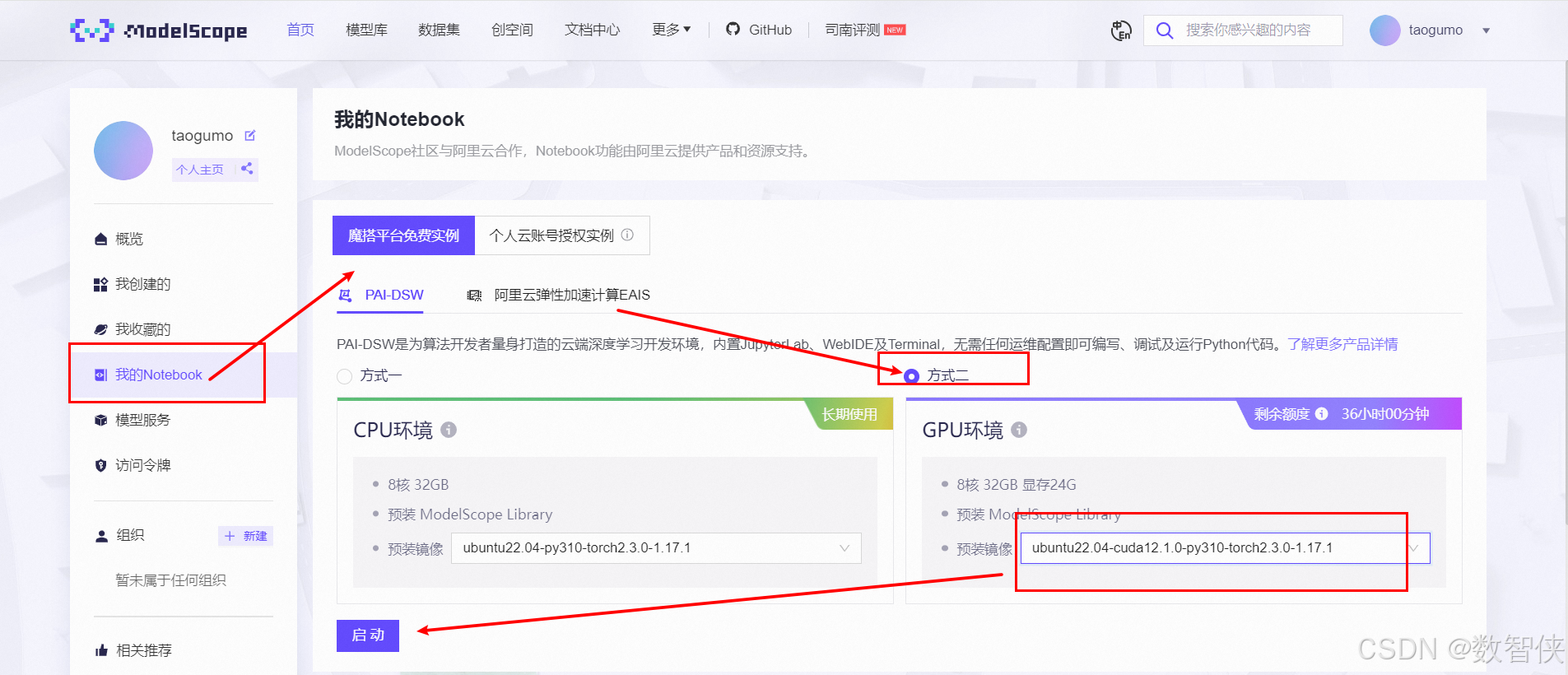
Task: Click the 概览 home icon
Action: 101,239
